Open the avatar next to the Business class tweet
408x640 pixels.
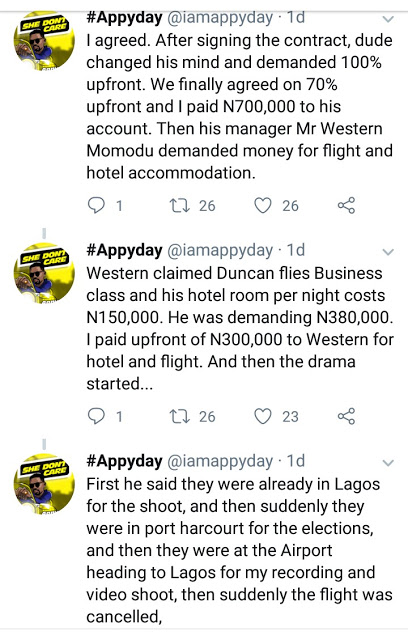44,273
